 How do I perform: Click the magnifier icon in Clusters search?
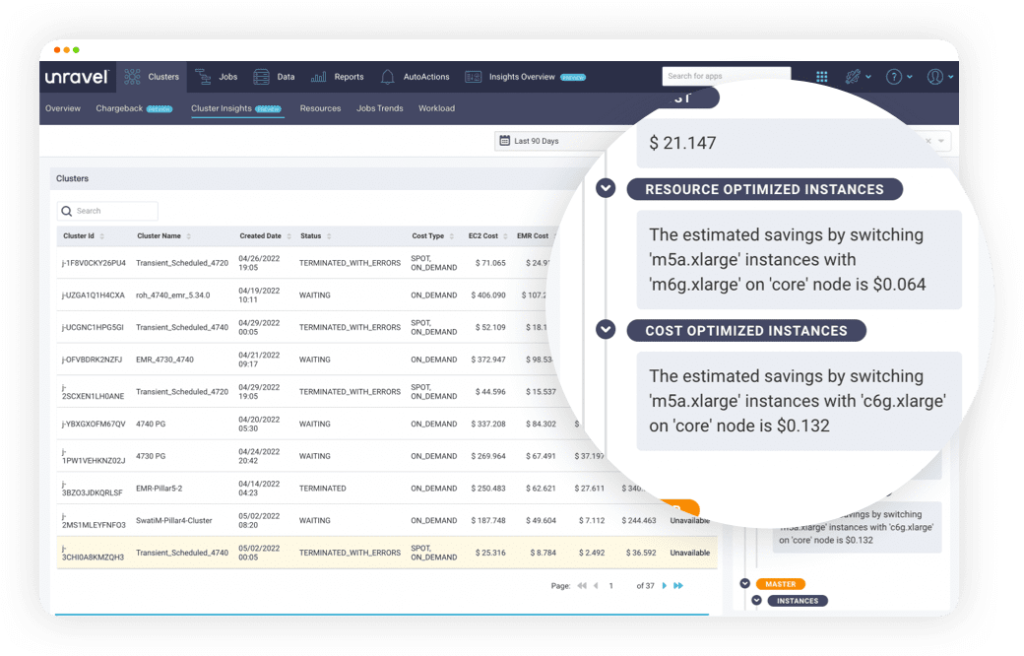pyautogui.click(x=67, y=211)
